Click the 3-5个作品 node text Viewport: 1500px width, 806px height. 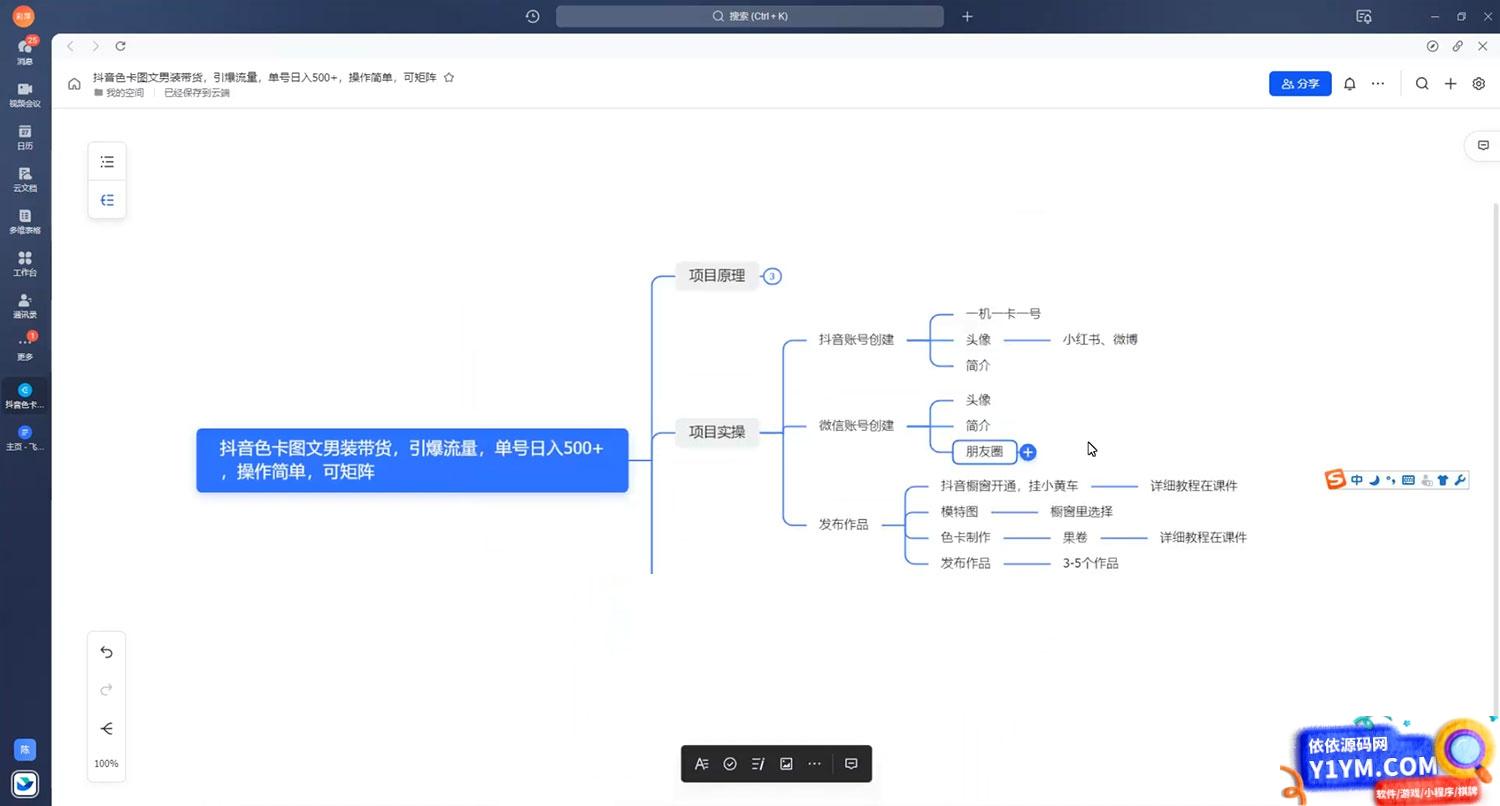(x=1090, y=564)
